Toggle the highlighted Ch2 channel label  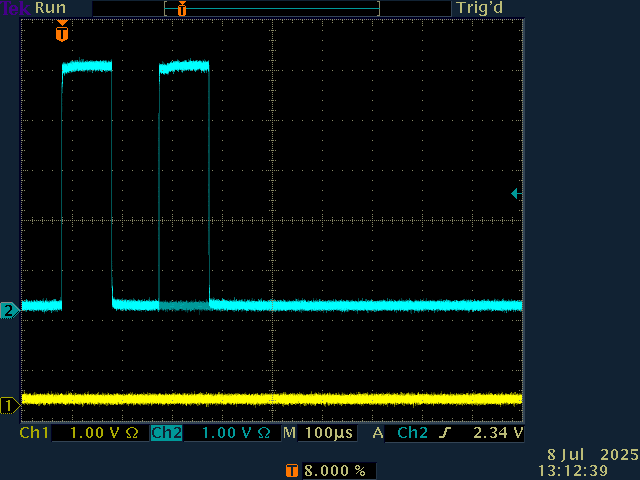166,434
